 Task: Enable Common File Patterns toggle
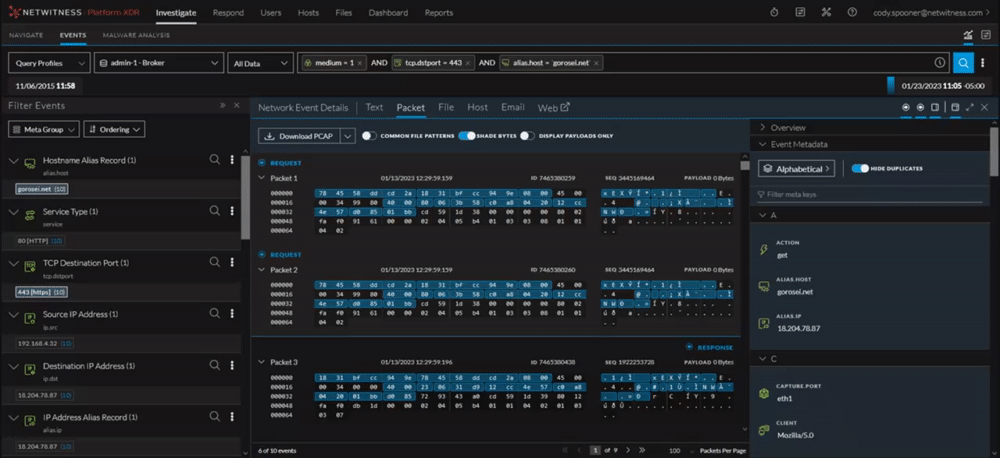[370, 136]
